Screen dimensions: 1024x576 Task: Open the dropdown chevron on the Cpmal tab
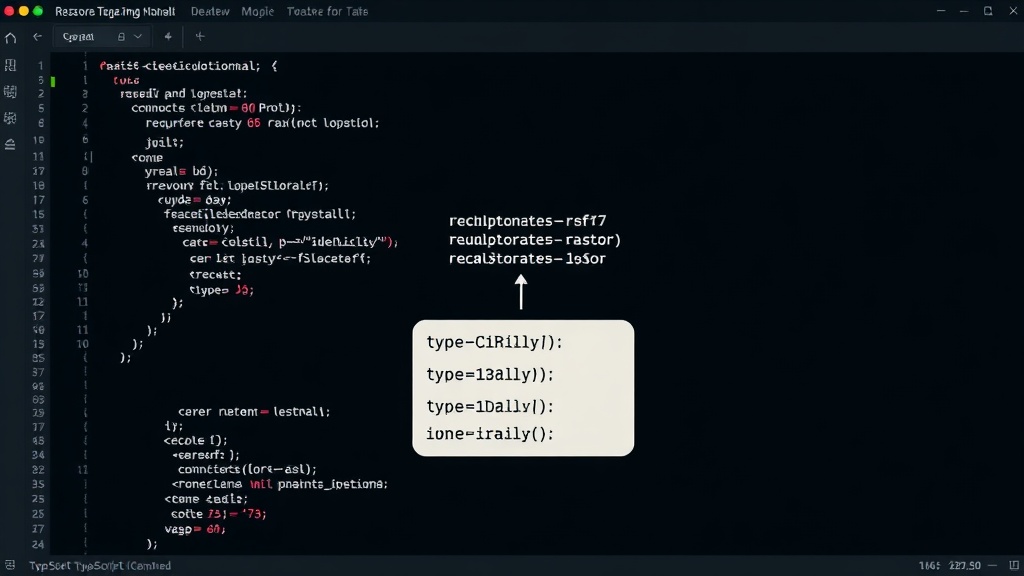[x=138, y=37]
